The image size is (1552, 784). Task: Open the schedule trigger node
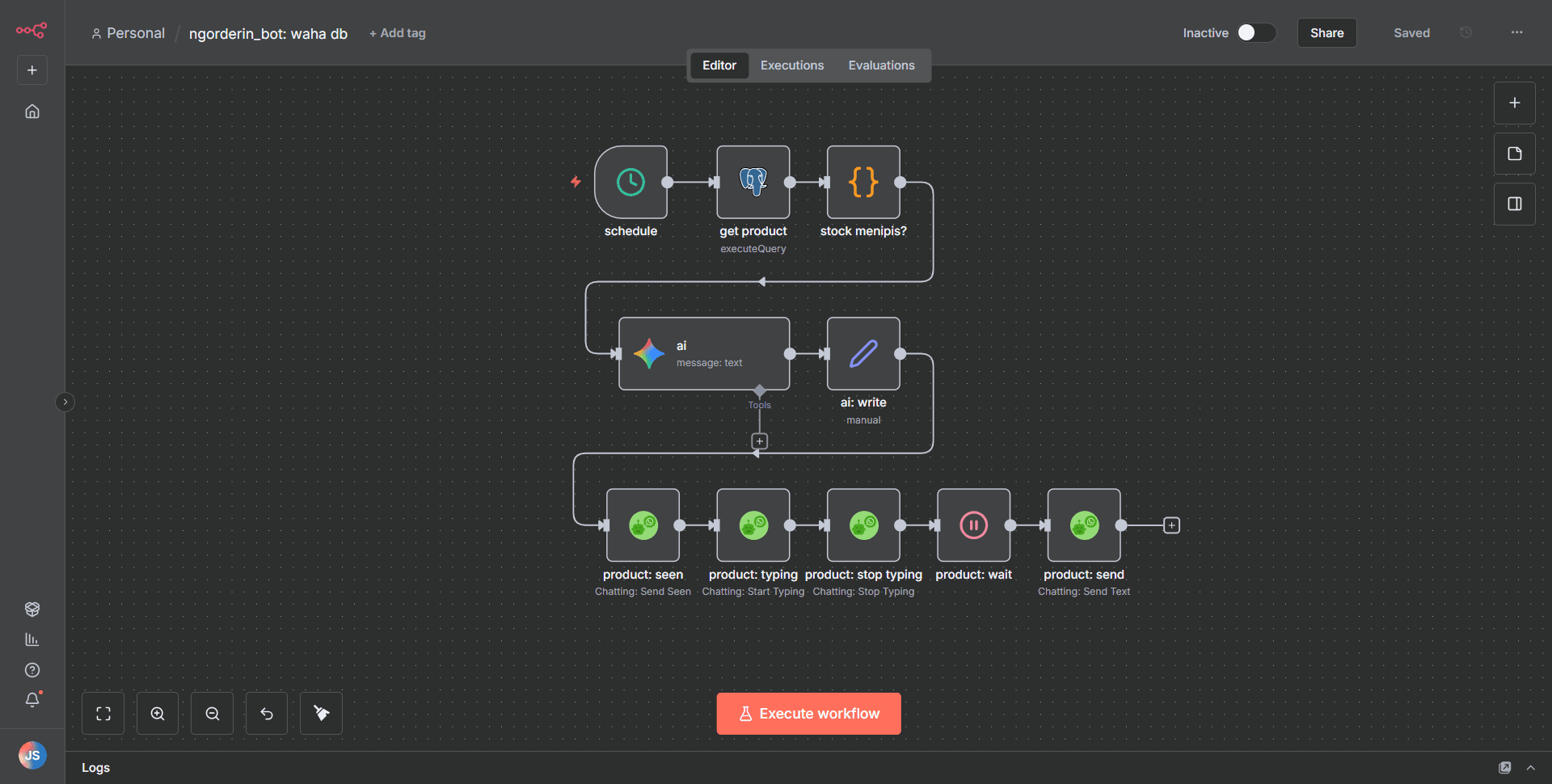coord(630,182)
